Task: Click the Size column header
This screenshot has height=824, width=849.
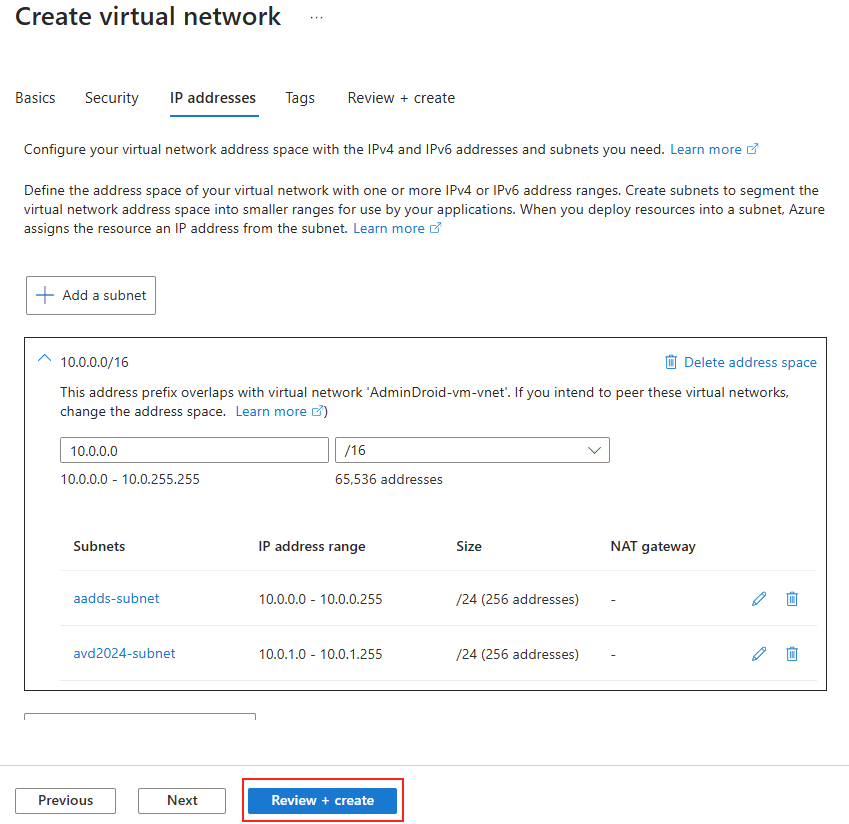Action: 469,546
